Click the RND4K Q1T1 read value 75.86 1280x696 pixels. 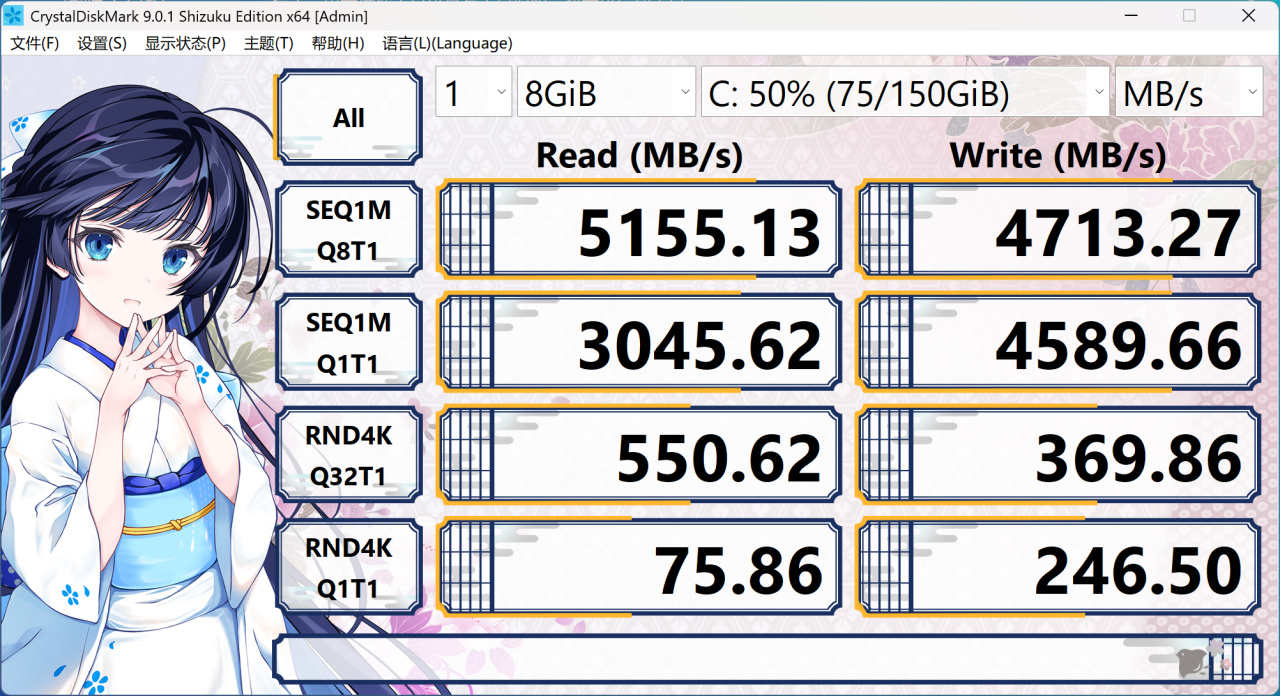(640, 568)
